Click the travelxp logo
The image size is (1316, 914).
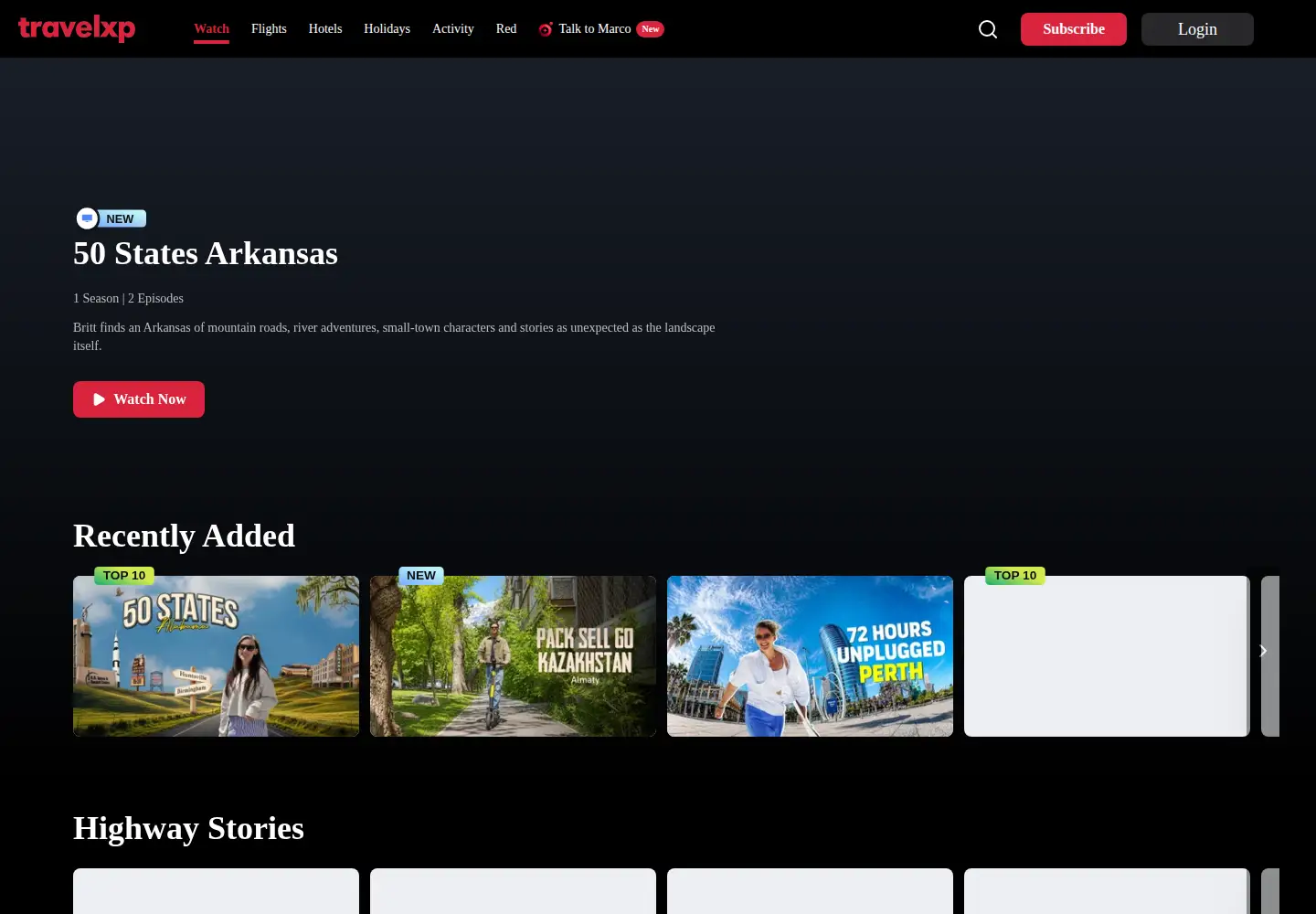coord(77,28)
